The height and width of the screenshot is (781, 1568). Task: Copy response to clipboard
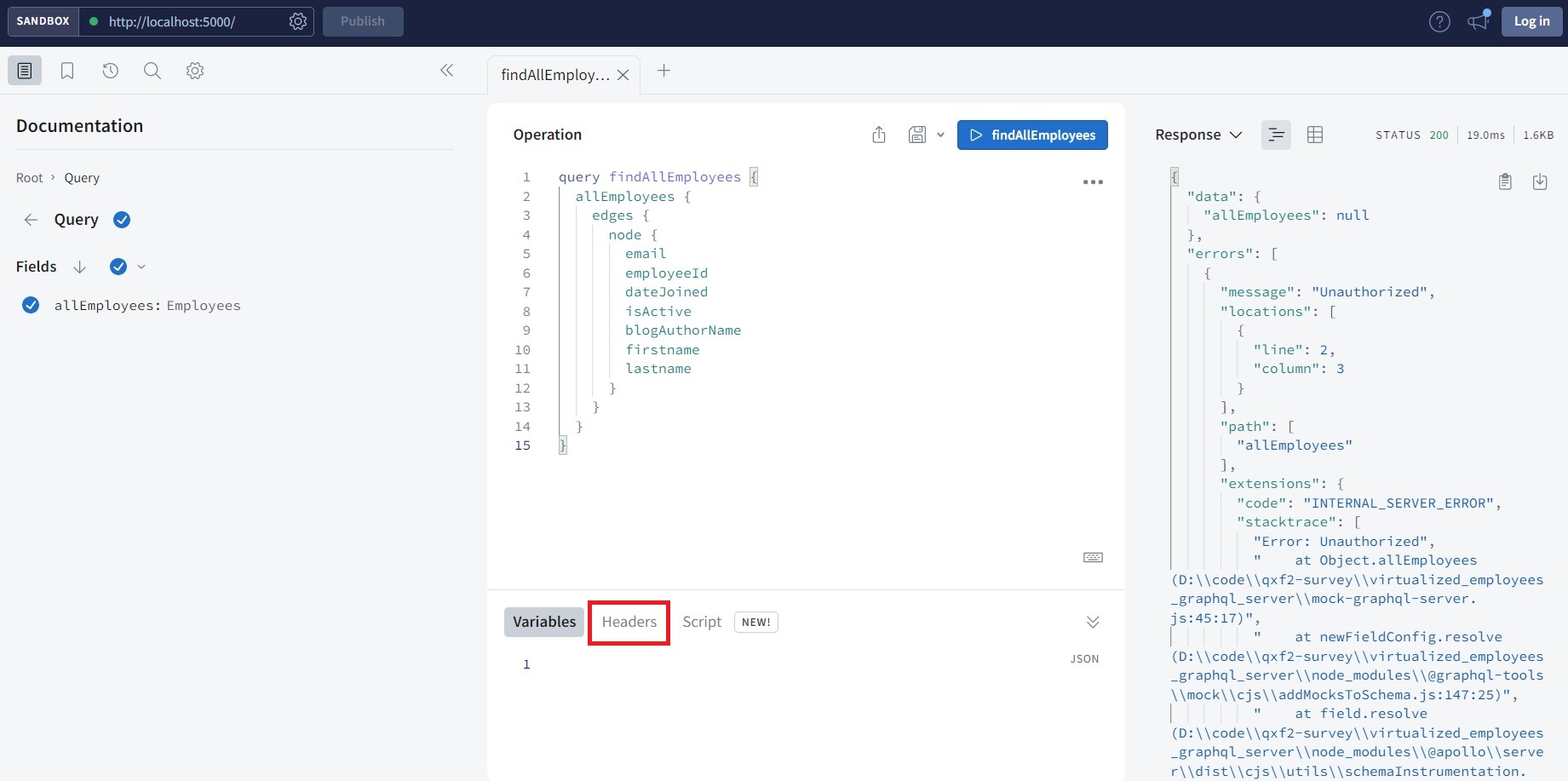click(1505, 181)
